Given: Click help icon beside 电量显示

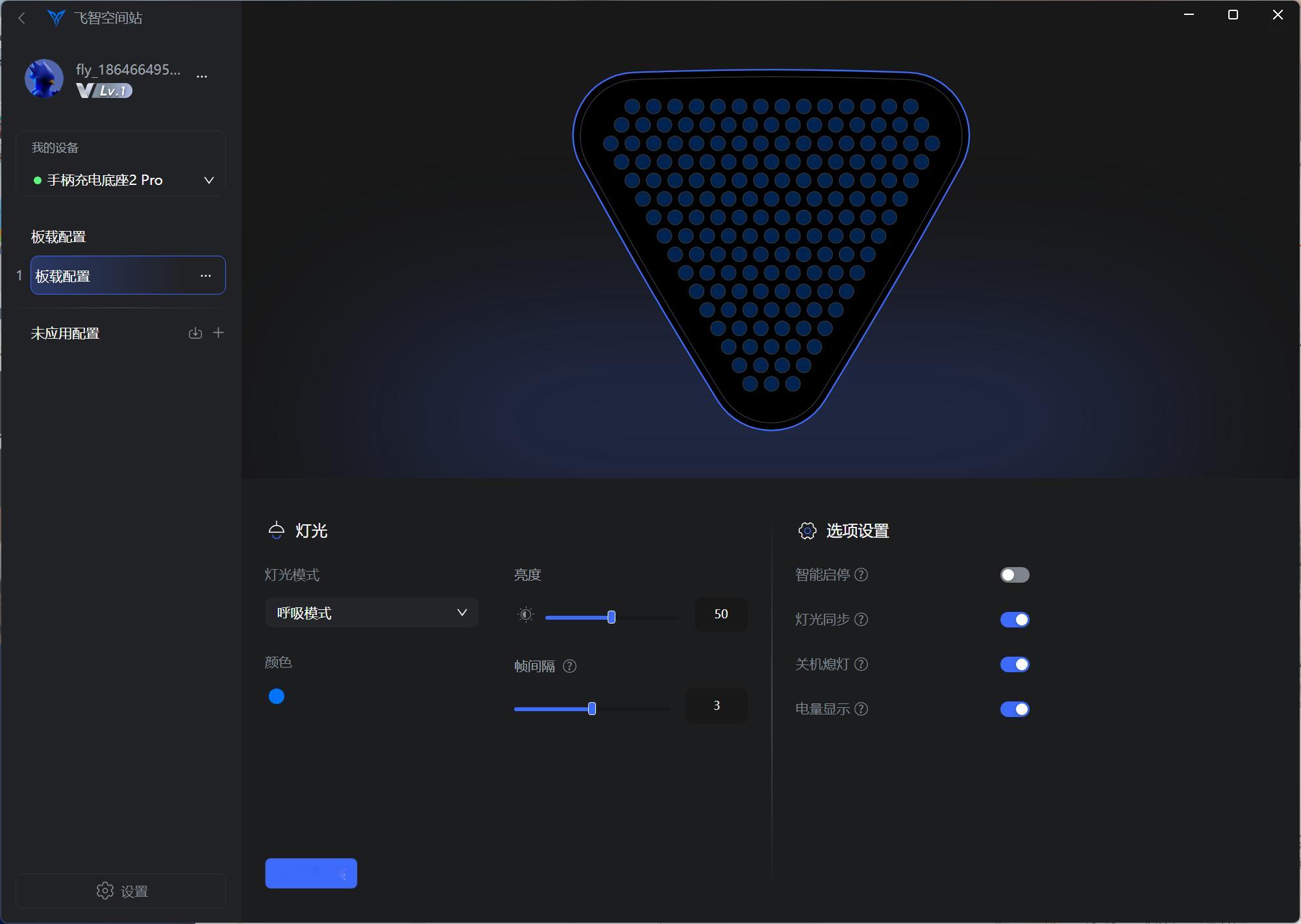Looking at the screenshot, I should tap(861, 709).
